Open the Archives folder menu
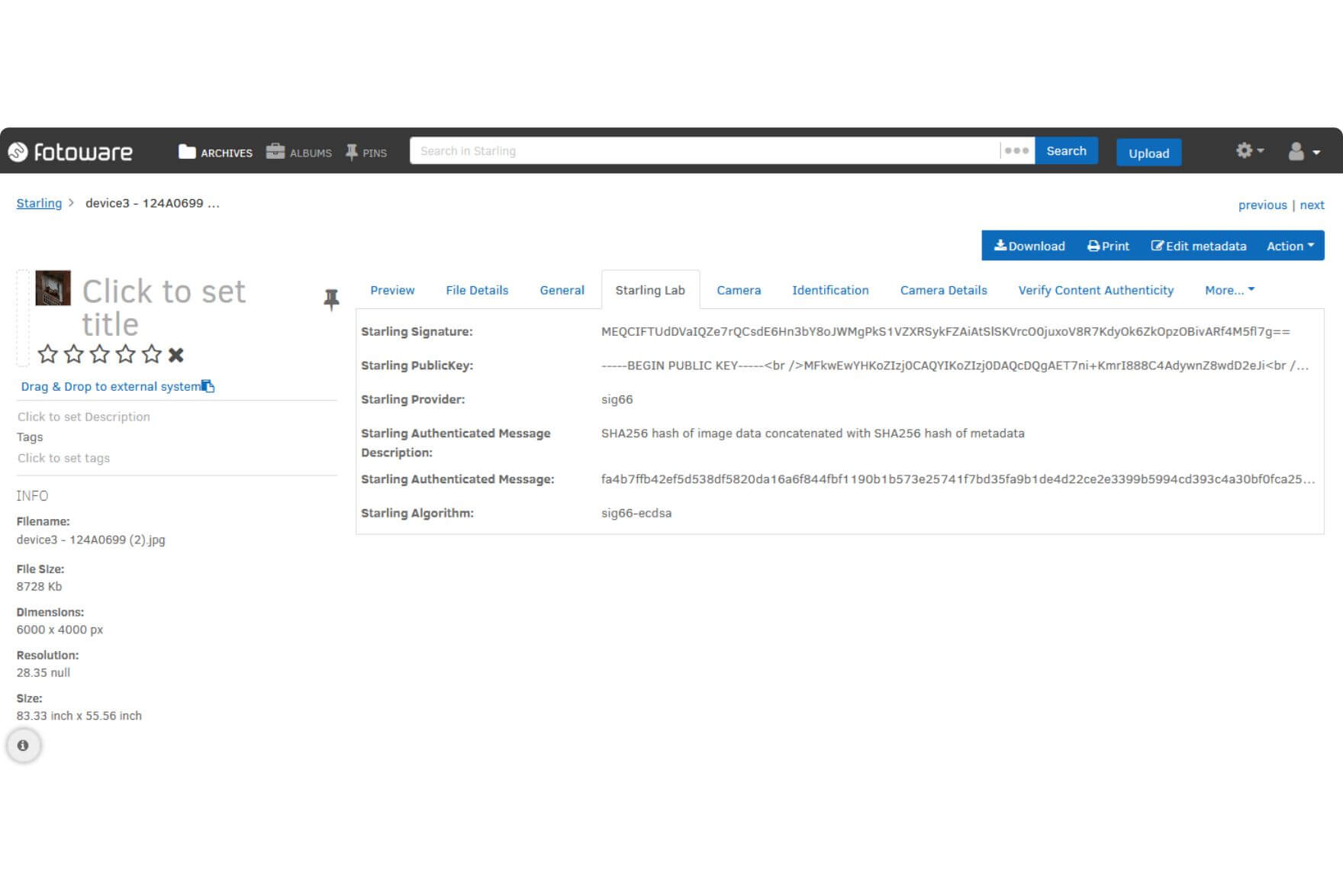1343x896 pixels. click(x=215, y=152)
